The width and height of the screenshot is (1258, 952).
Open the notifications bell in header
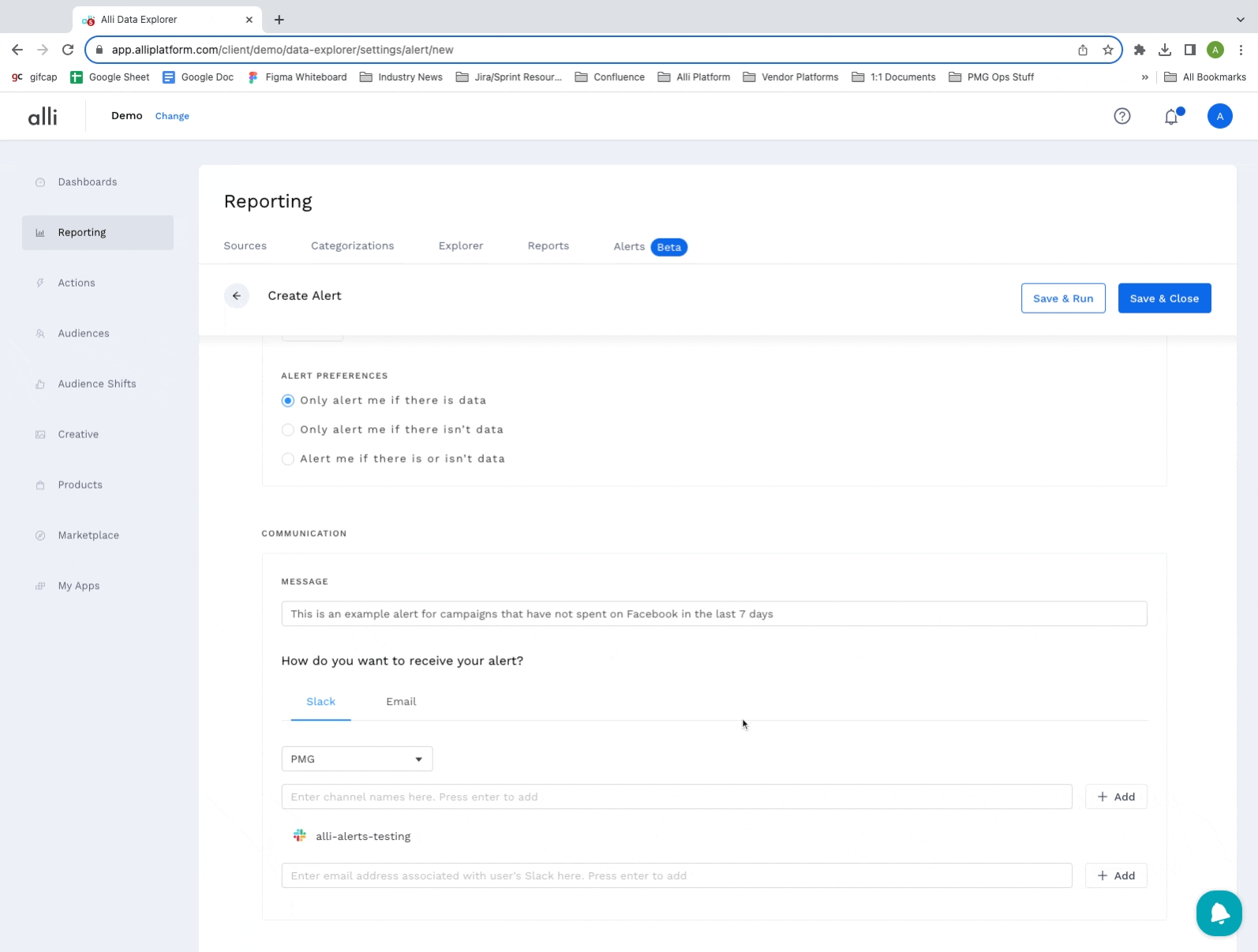(1171, 117)
